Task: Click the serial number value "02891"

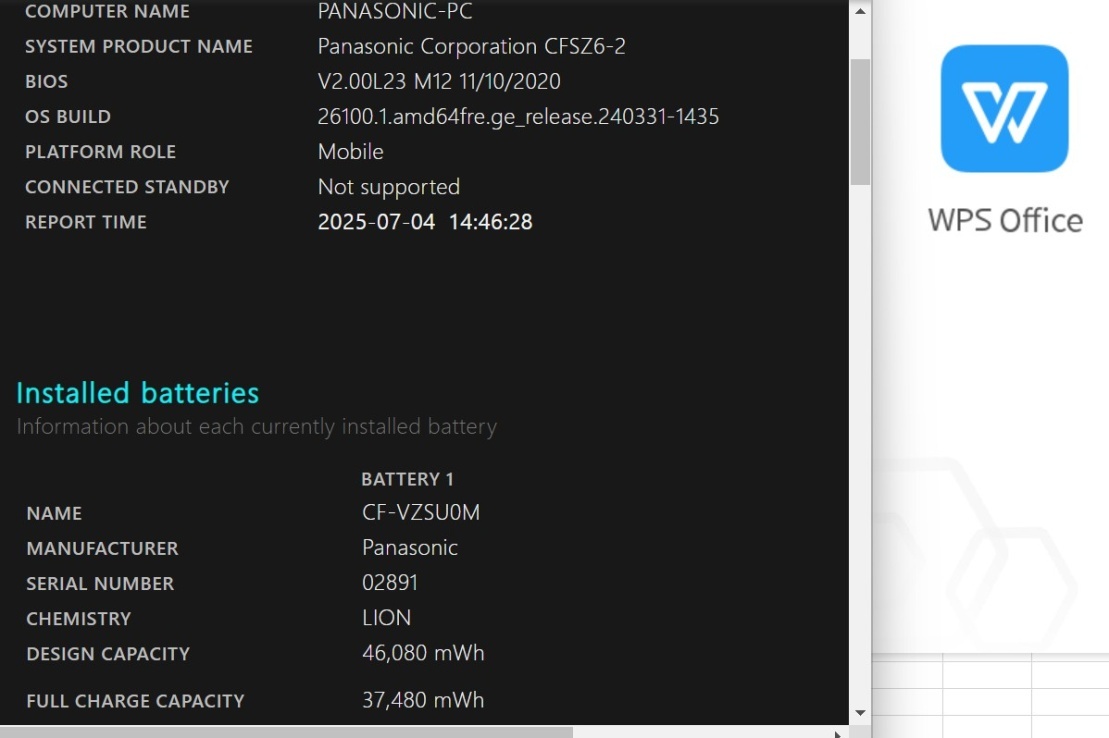Action: 390,583
